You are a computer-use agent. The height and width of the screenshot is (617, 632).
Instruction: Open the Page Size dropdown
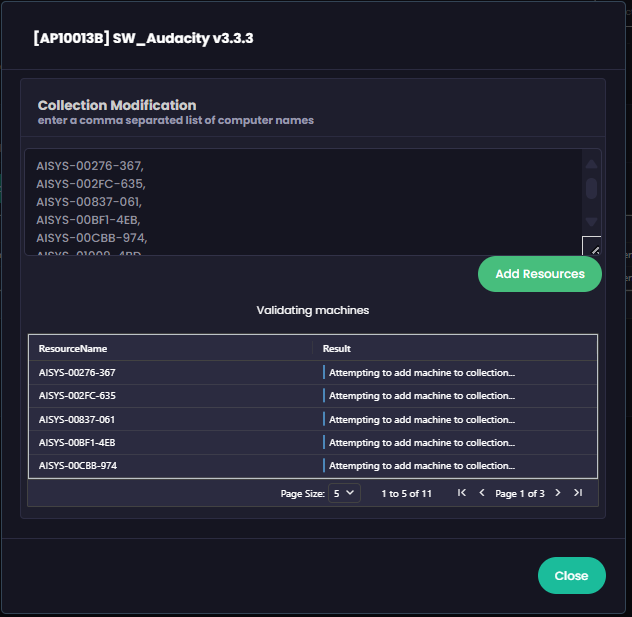pos(344,493)
